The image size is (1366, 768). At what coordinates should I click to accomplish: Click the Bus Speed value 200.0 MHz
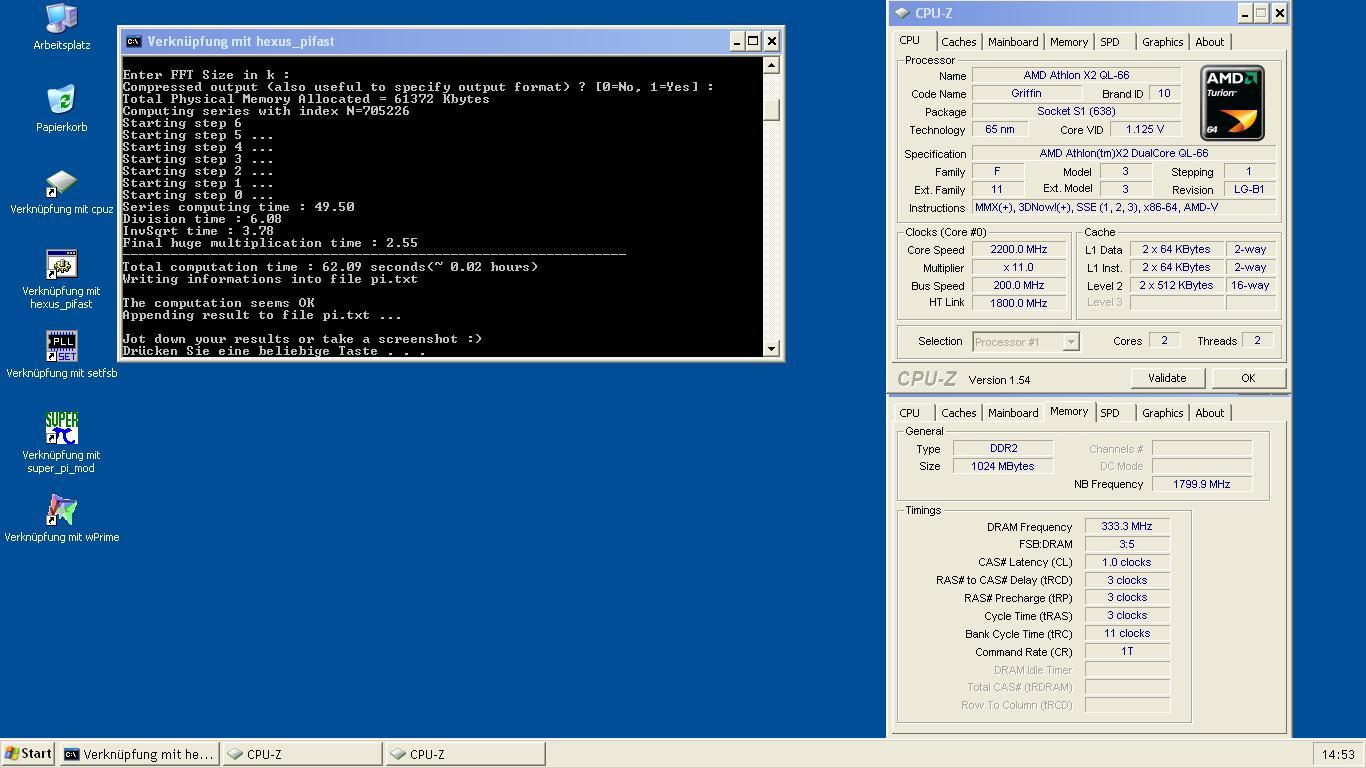pos(1018,286)
